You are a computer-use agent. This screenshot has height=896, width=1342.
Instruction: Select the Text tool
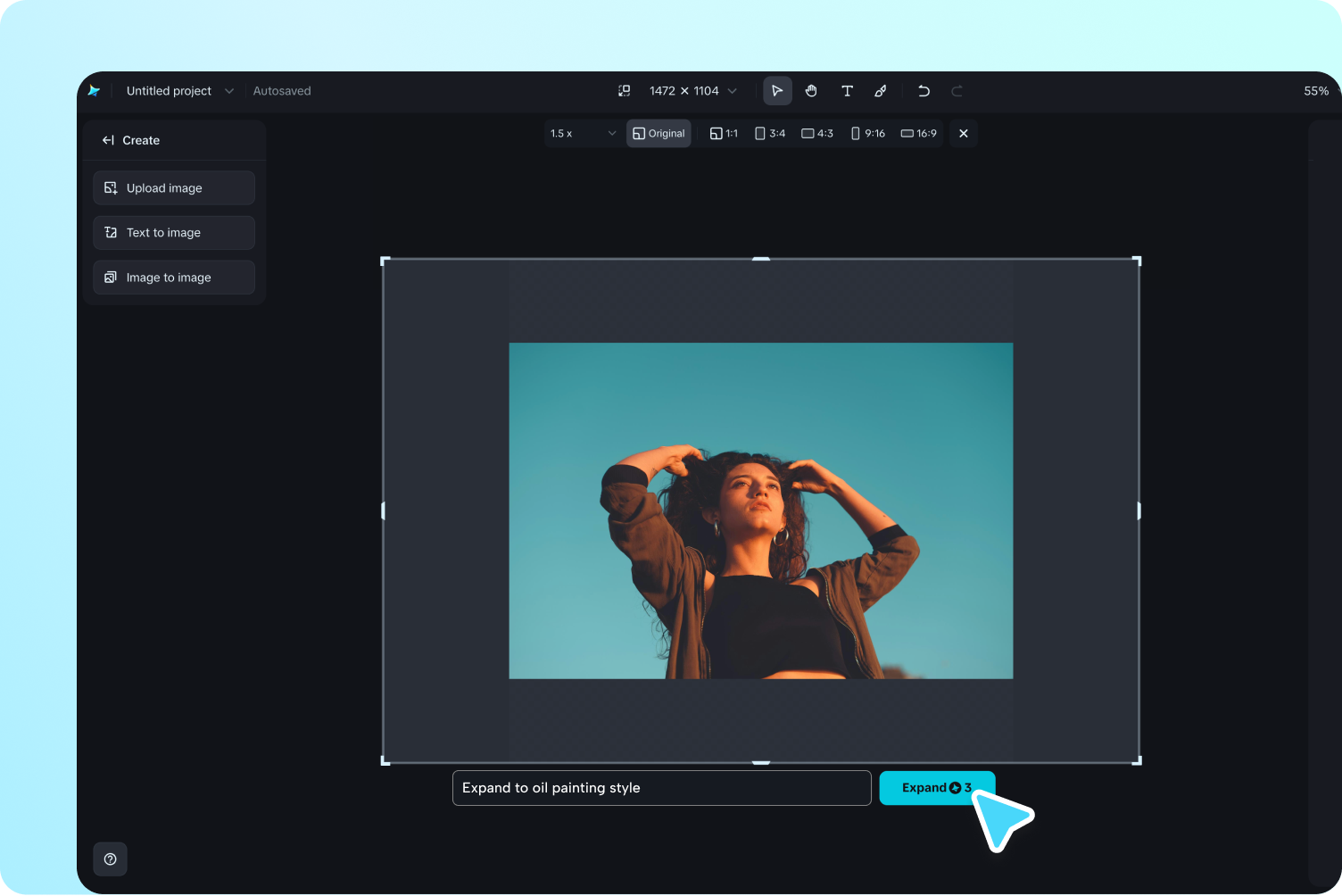[847, 91]
